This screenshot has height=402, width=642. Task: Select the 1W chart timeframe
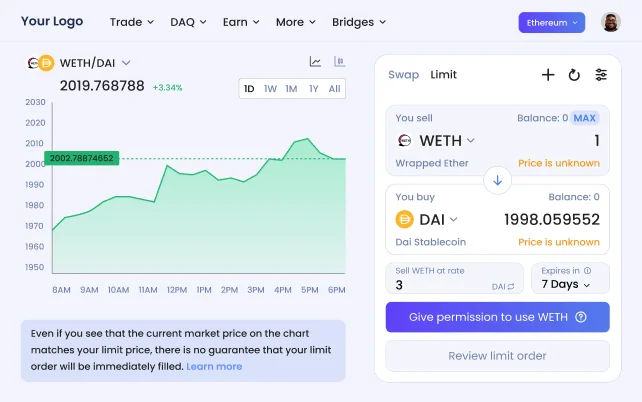pyautogui.click(x=270, y=89)
